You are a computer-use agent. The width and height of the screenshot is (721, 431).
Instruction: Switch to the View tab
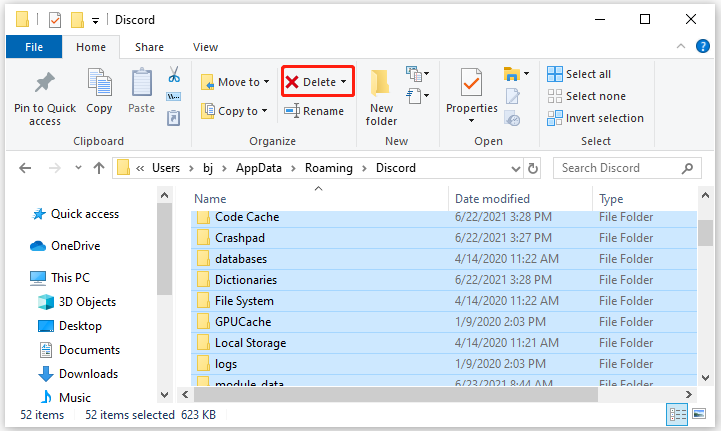(205, 47)
